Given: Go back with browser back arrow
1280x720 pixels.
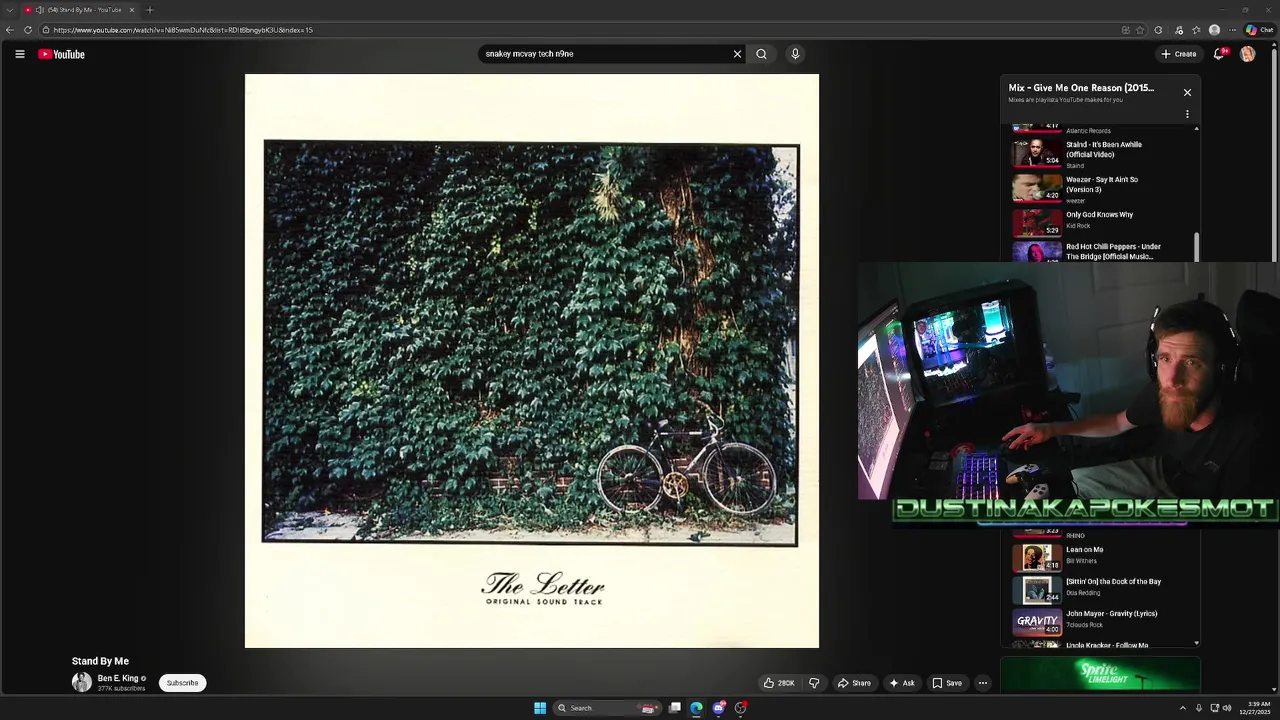Looking at the screenshot, I should pyautogui.click(x=10, y=30).
